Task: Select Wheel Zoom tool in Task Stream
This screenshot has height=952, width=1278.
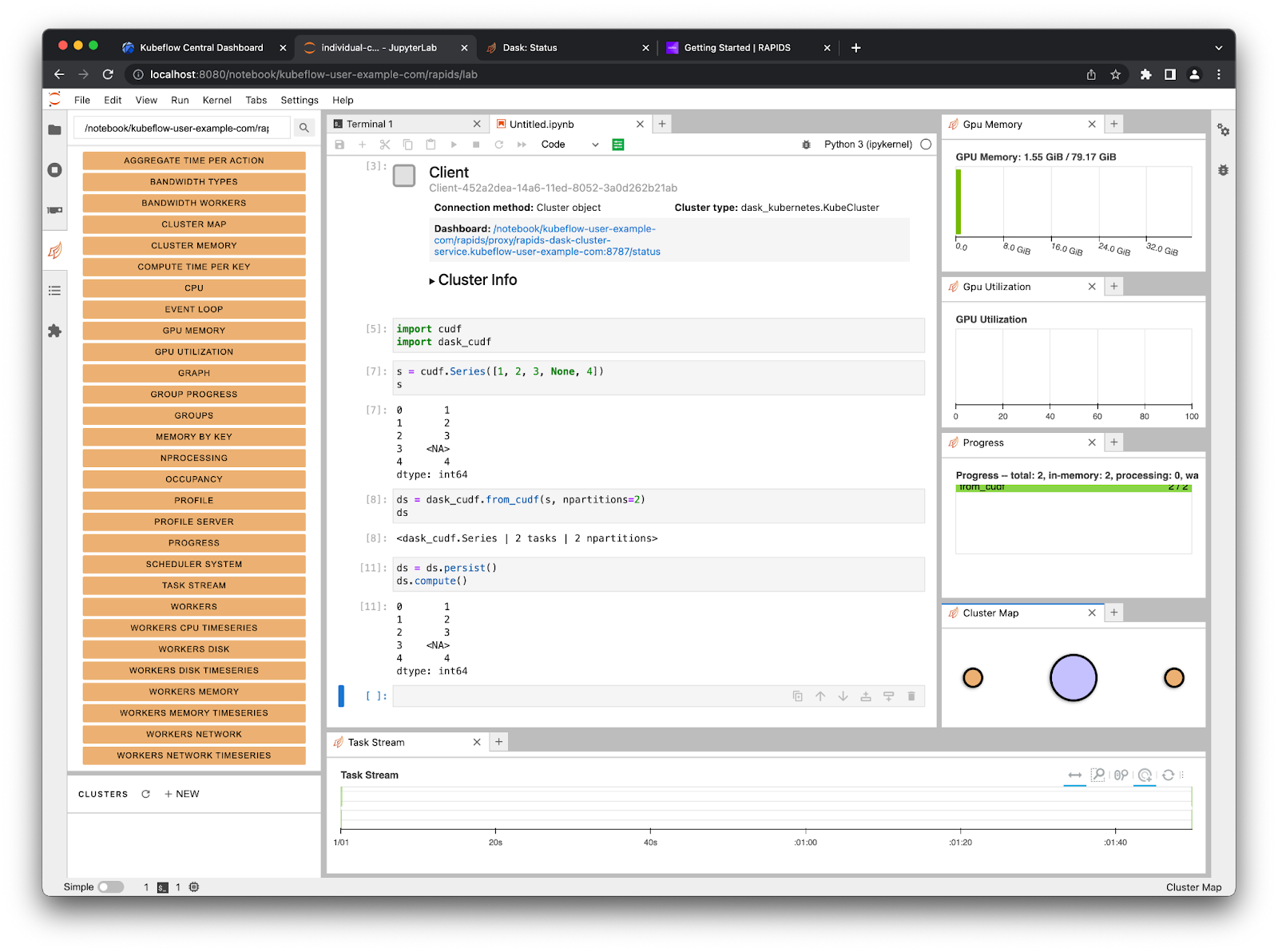Action: (x=1121, y=775)
